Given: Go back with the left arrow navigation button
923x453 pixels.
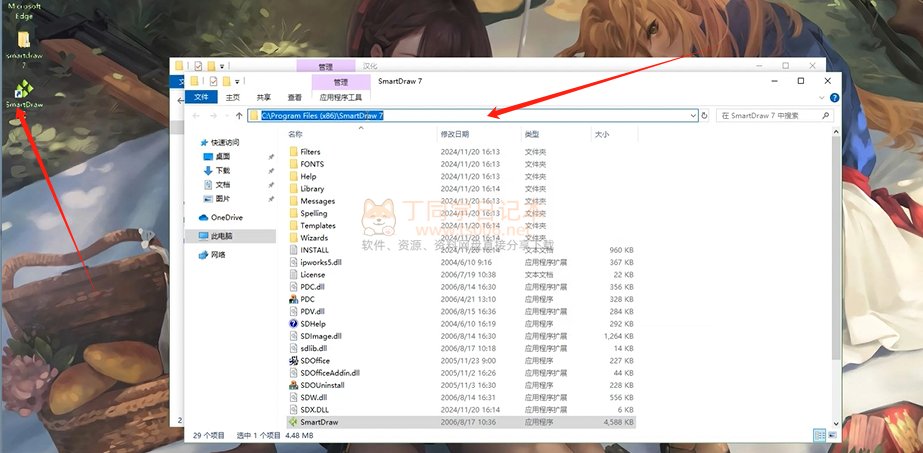Looking at the screenshot, I should coord(196,116).
